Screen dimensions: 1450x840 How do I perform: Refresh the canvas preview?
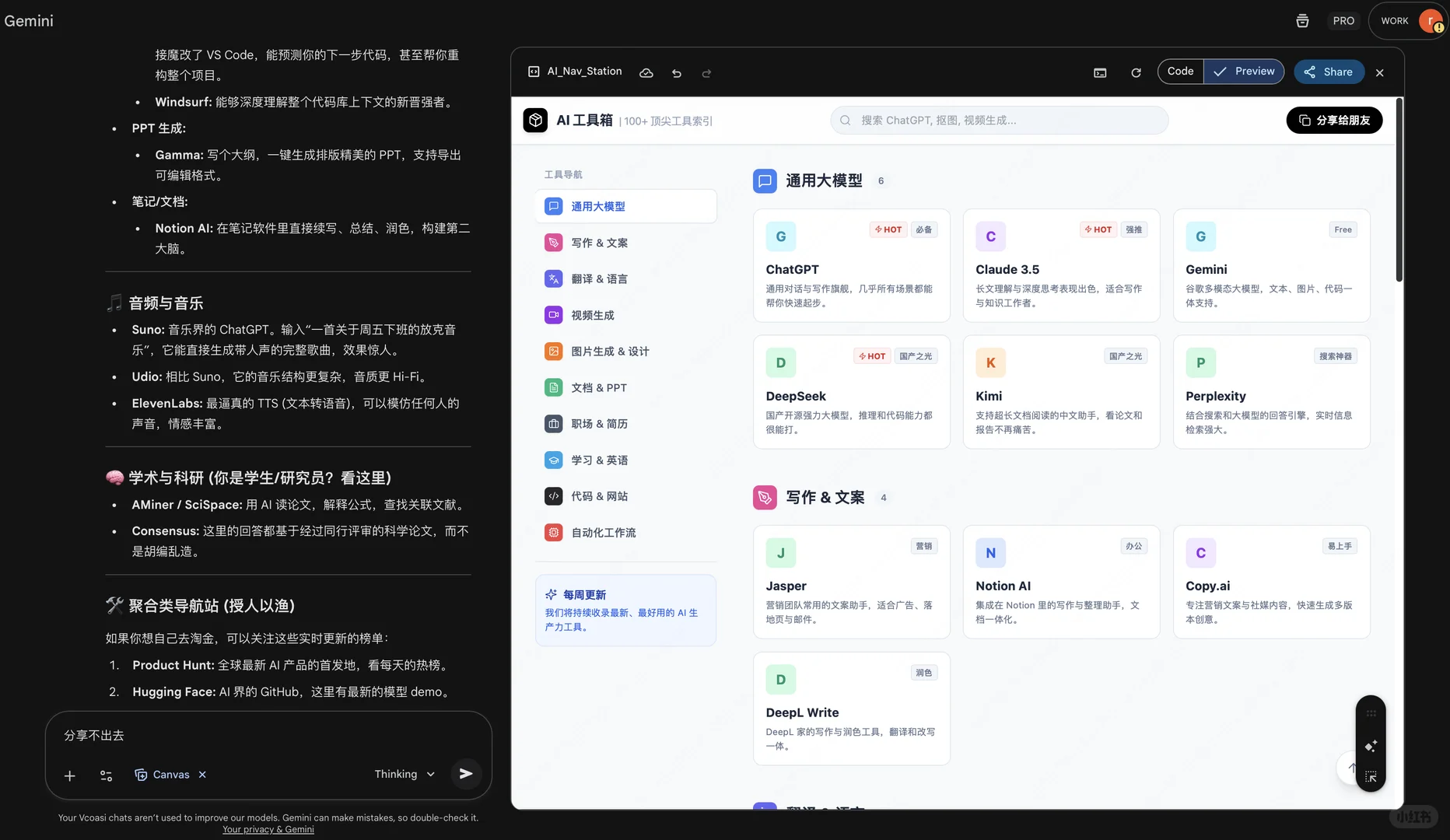coord(1136,72)
